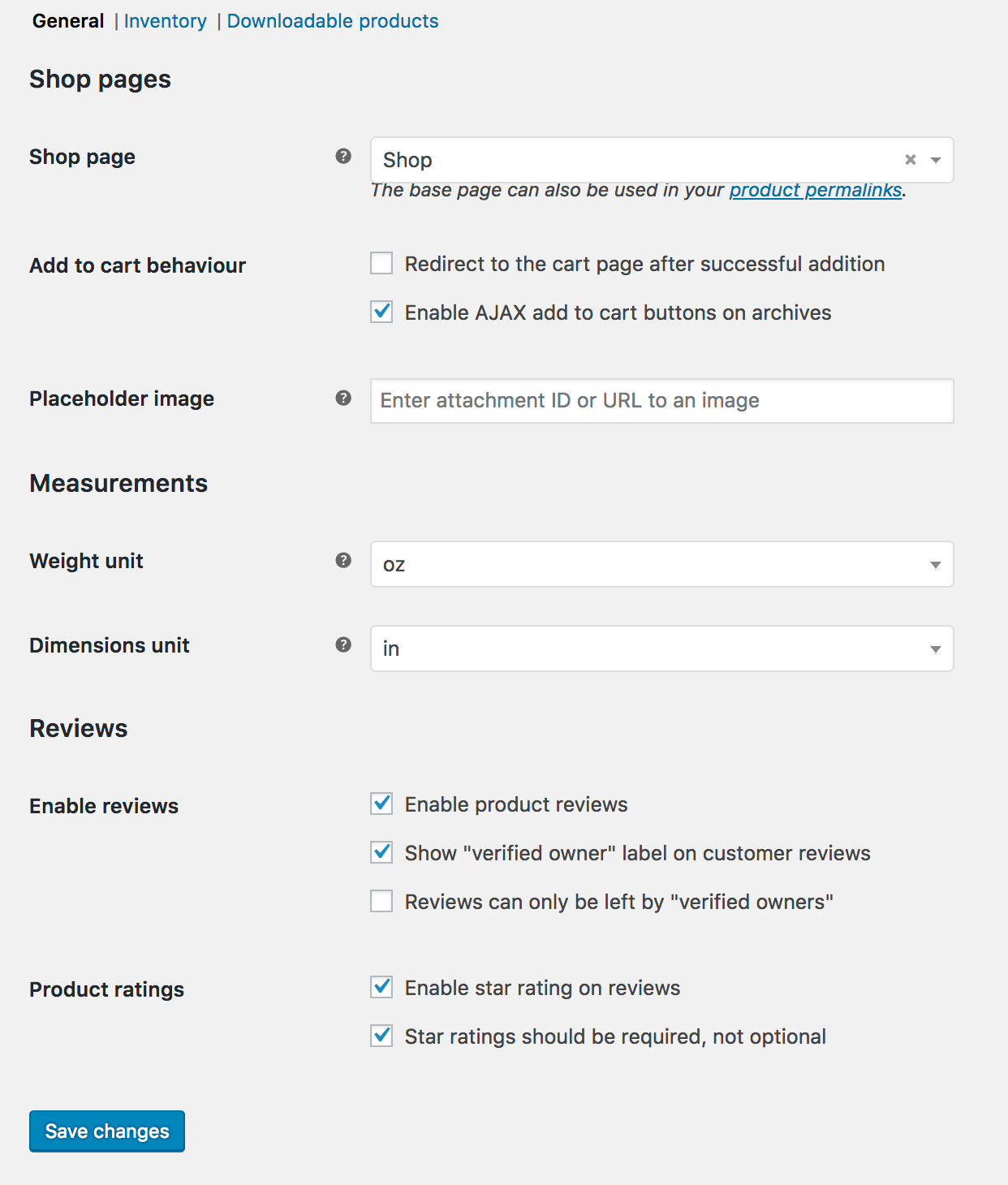Toggle star ratings required checkbox

pos(381,1036)
